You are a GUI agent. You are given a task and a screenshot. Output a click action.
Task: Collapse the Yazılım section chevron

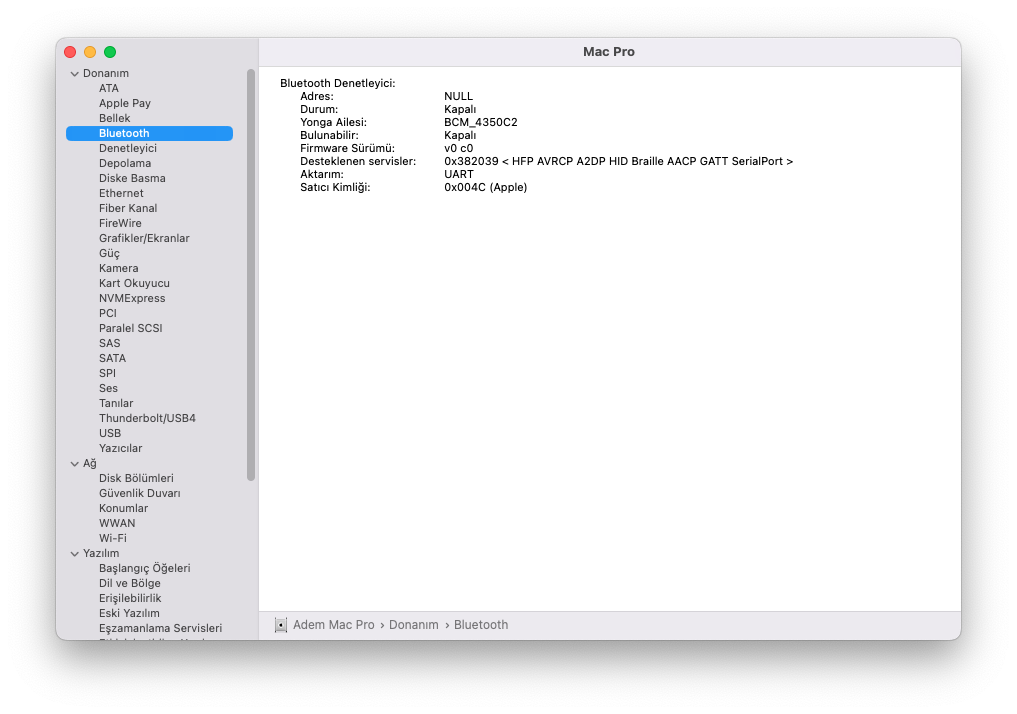[x=75, y=554]
